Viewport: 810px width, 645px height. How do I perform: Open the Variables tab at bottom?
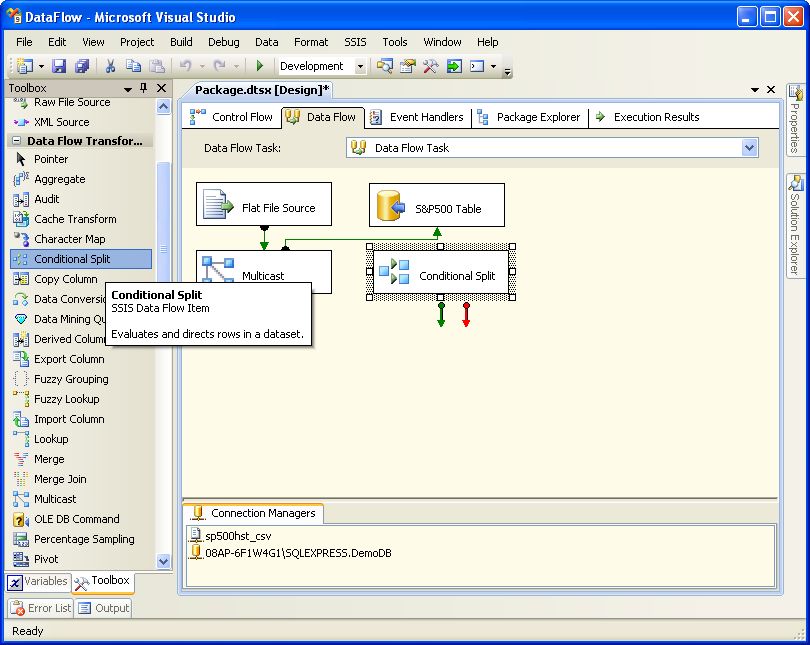click(38, 581)
